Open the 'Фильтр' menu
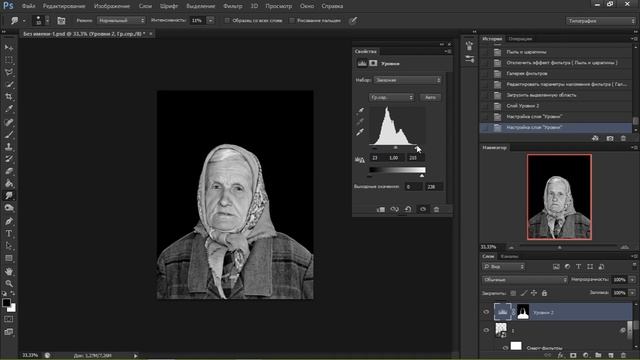This screenshot has width=640, height=360. pyautogui.click(x=233, y=6)
